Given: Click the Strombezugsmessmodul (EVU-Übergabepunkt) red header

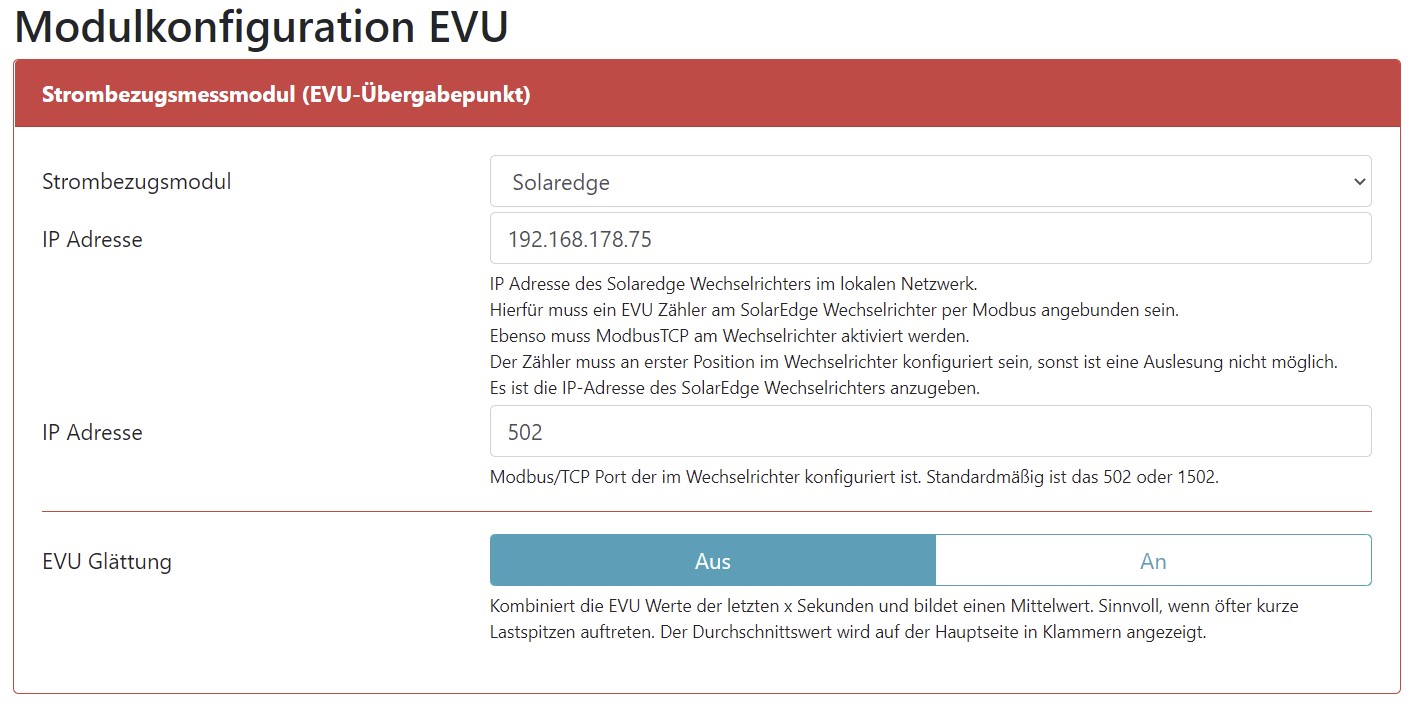Looking at the screenshot, I should point(286,95).
